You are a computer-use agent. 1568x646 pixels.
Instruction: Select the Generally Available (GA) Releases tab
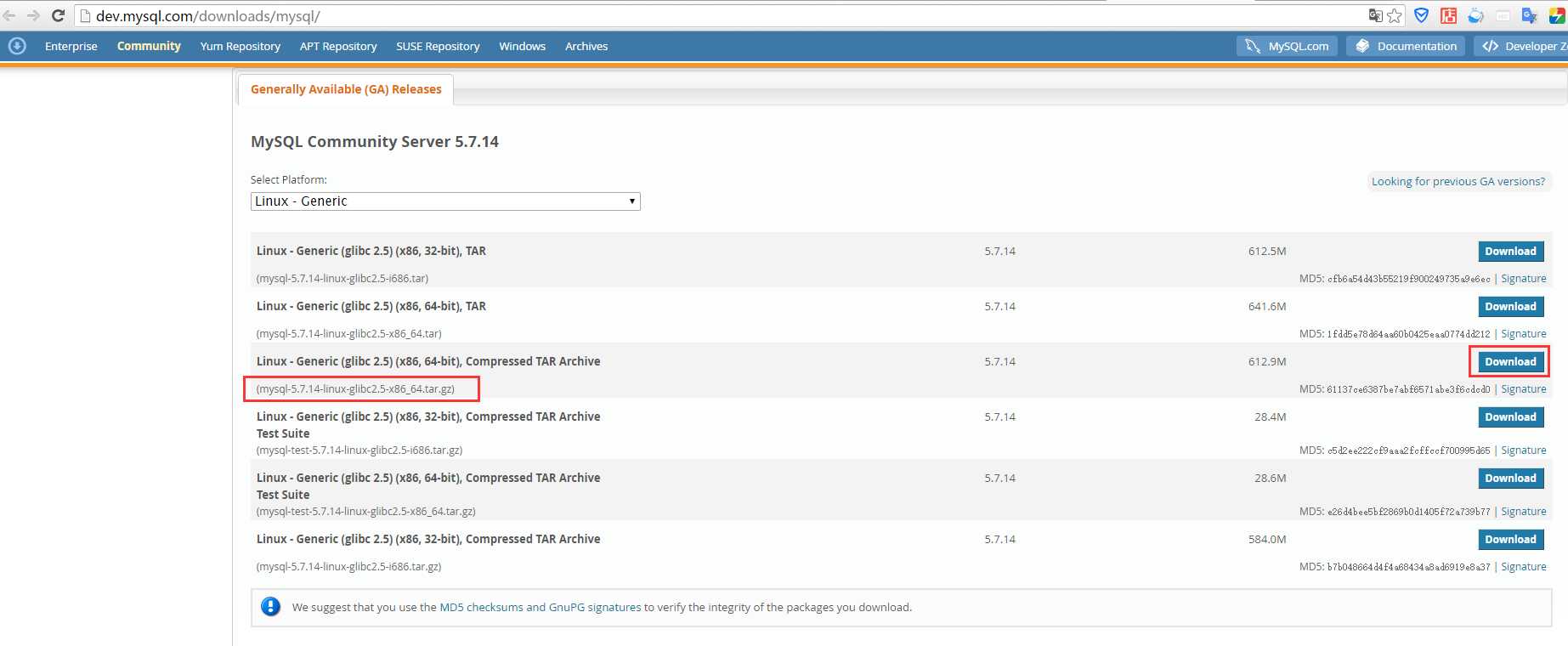tap(346, 89)
